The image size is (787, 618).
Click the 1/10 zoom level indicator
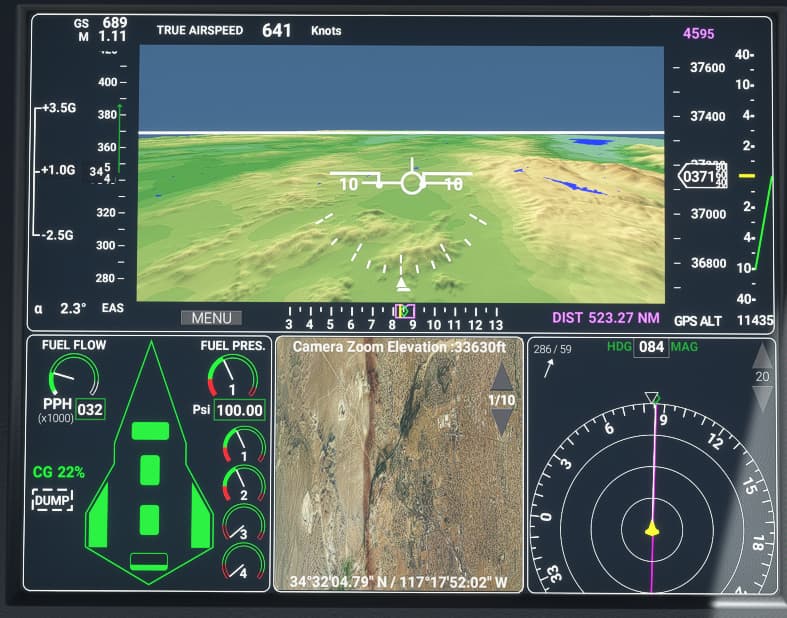[x=501, y=400]
